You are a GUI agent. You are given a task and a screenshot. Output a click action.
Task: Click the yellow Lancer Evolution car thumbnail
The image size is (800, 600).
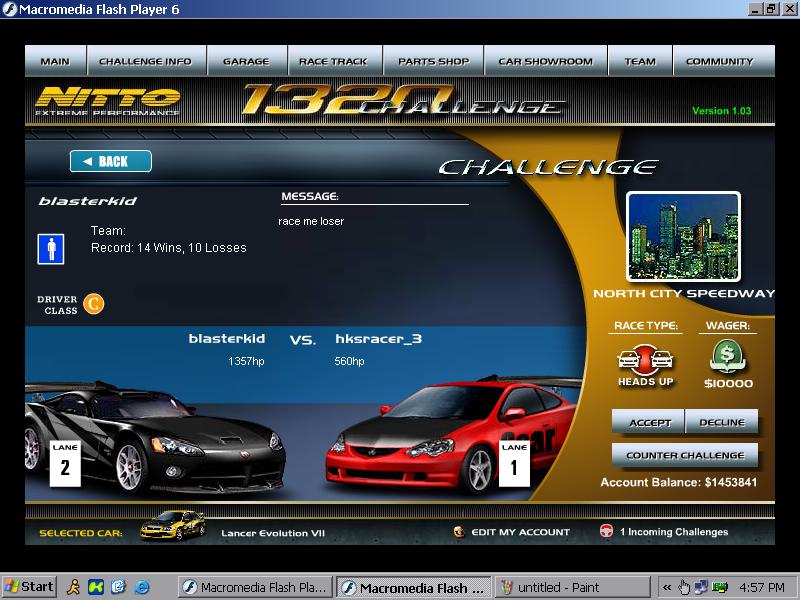(173, 525)
